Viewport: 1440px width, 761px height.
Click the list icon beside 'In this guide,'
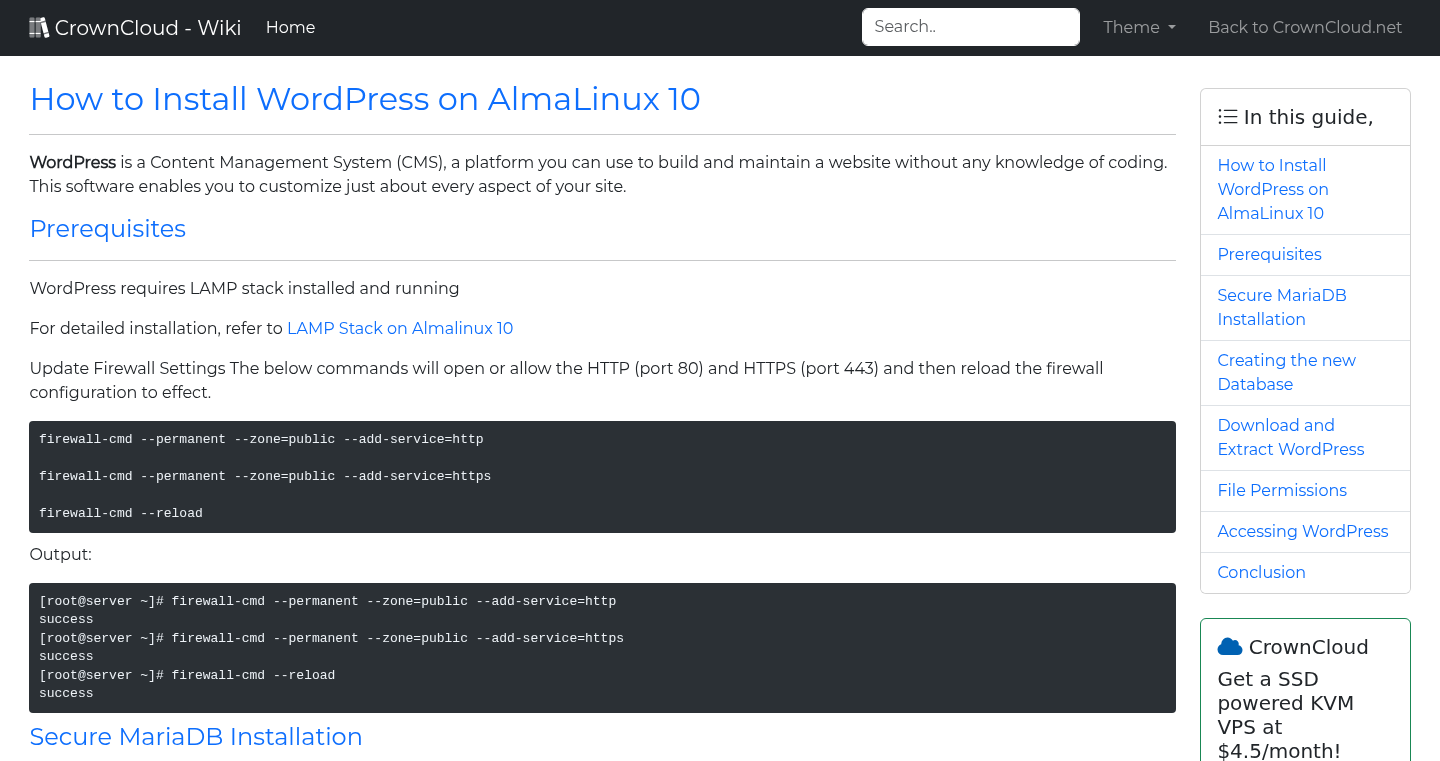tap(1227, 116)
